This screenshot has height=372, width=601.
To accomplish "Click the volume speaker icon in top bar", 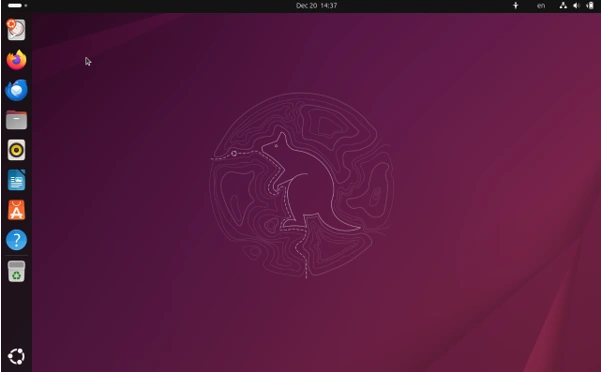I will pos(576,5).
